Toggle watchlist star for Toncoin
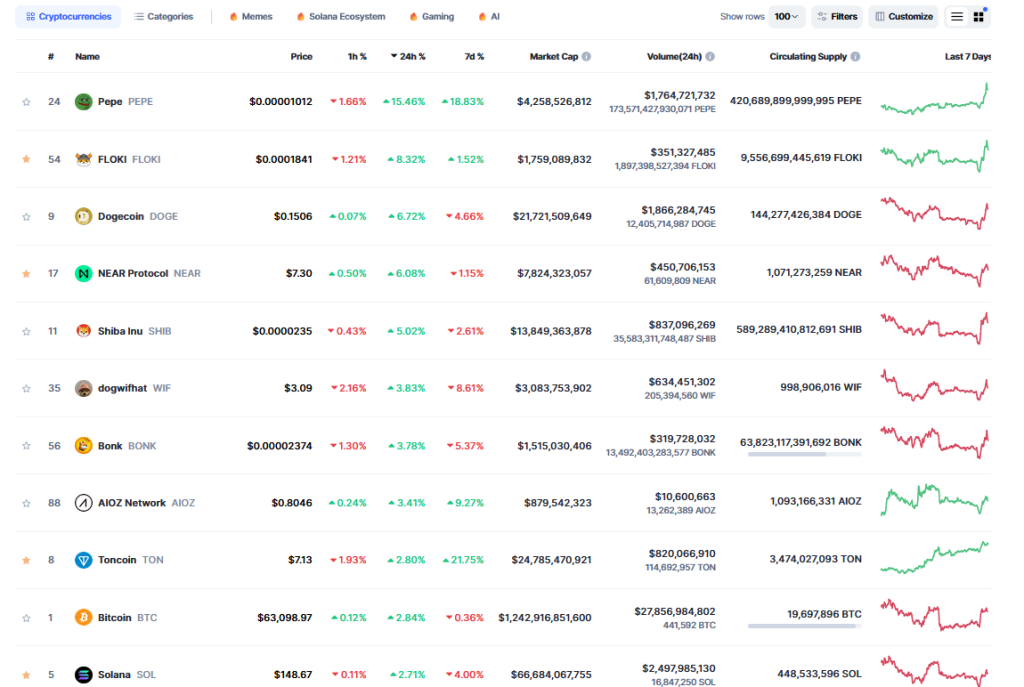The image size is (1024, 687). coord(26,560)
